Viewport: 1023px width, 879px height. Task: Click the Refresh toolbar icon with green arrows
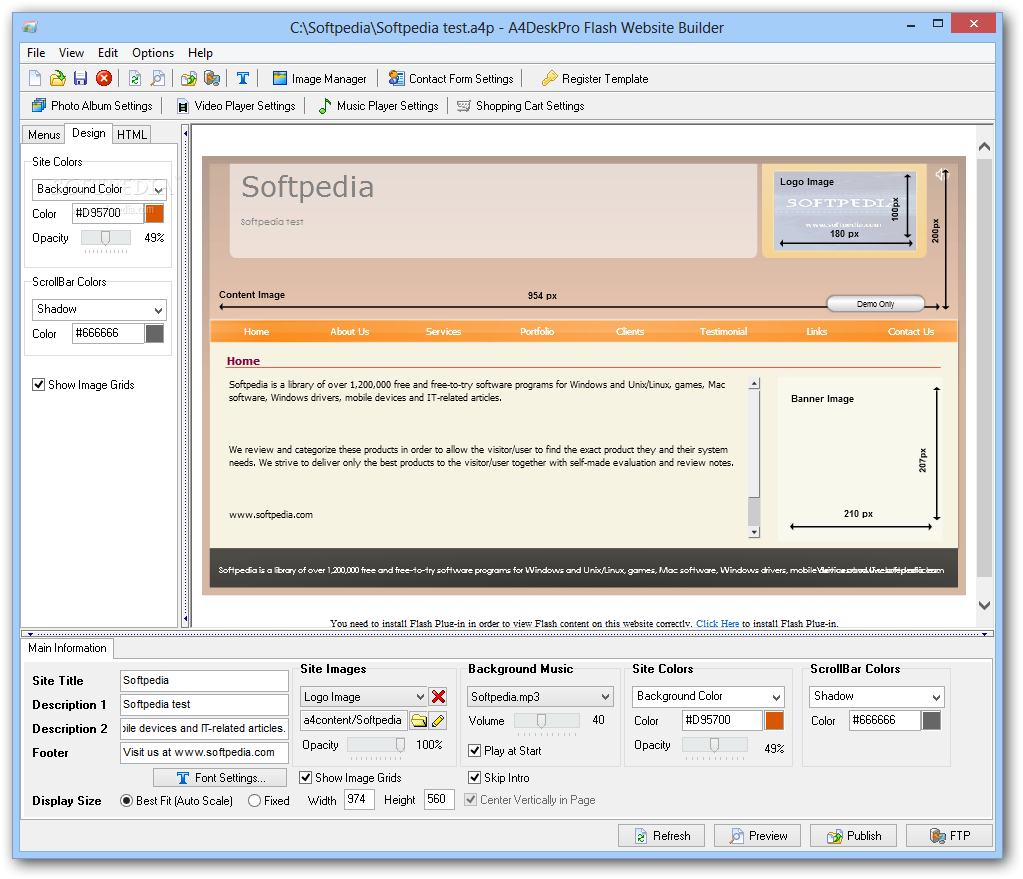point(135,78)
